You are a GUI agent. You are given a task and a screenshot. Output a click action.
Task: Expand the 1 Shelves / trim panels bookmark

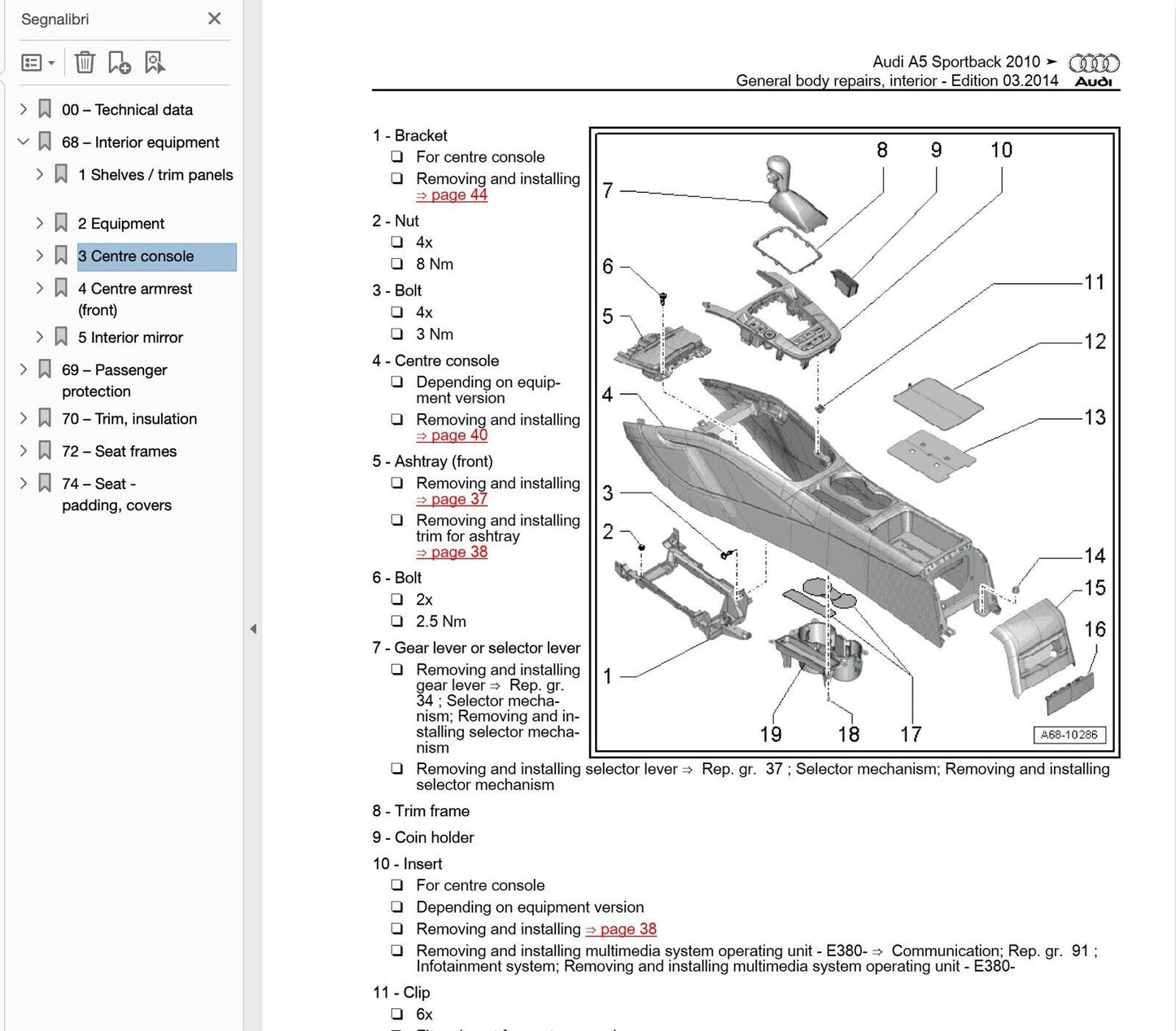[39, 174]
